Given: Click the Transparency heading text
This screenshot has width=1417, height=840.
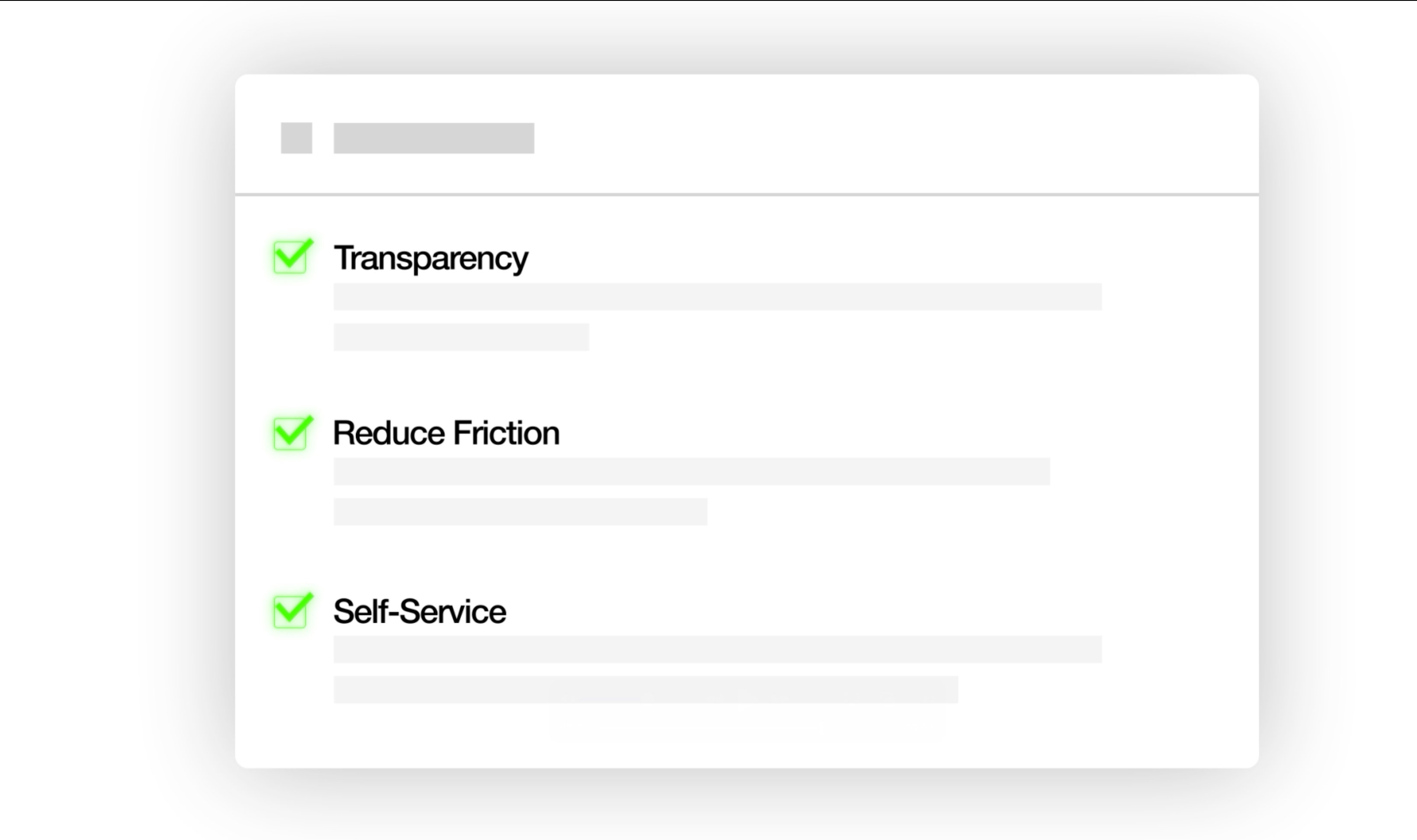Looking at the screenshot, I should 431,258.
